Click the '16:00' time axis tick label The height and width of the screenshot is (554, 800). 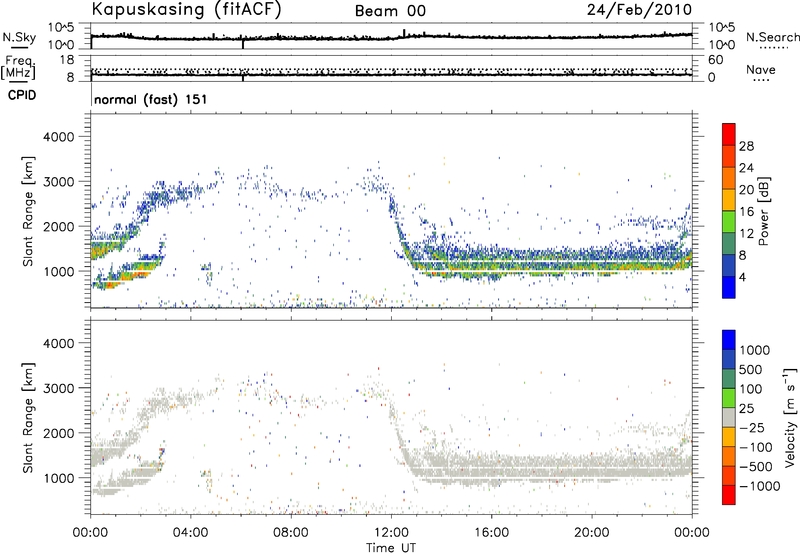[491, 533]
